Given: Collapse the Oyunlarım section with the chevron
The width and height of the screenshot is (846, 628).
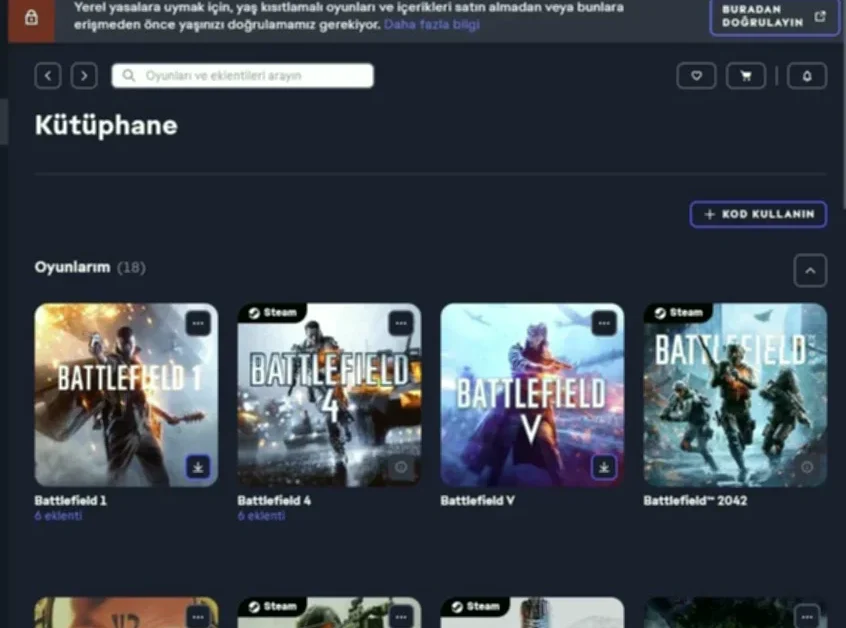Looking at the screenshot, I should tap(810, 270).
